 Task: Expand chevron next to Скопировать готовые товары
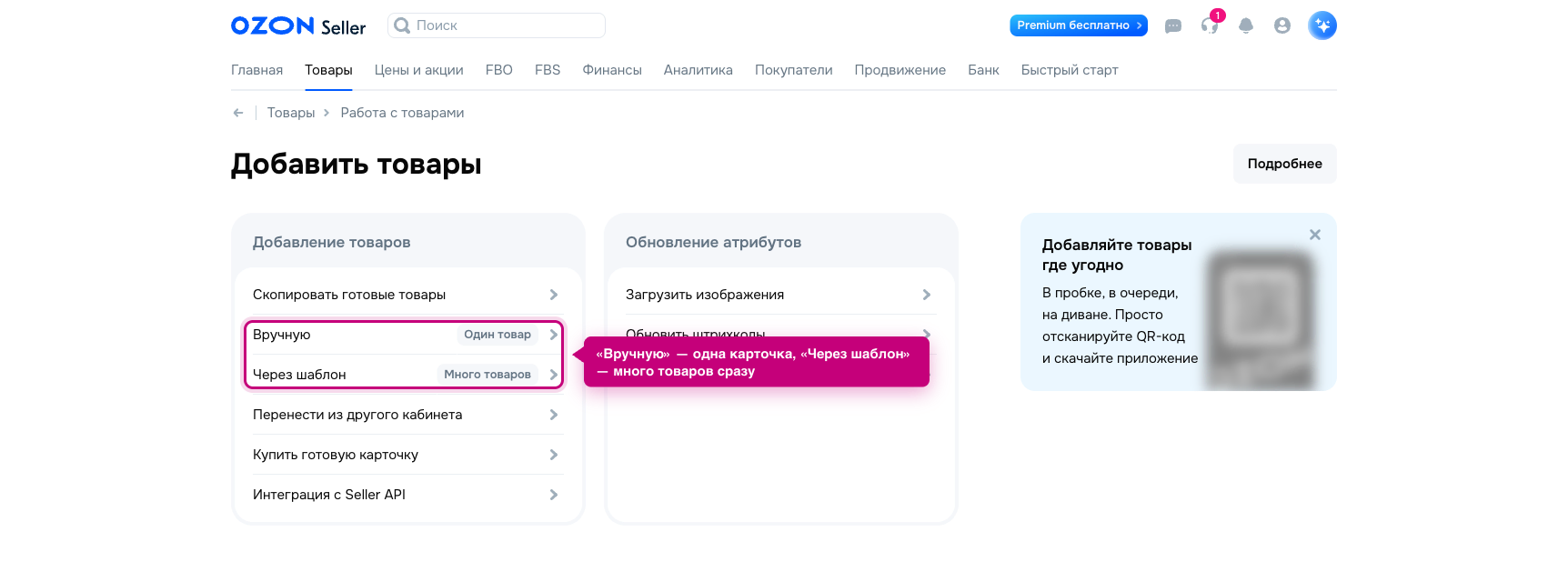click(554, 295)
